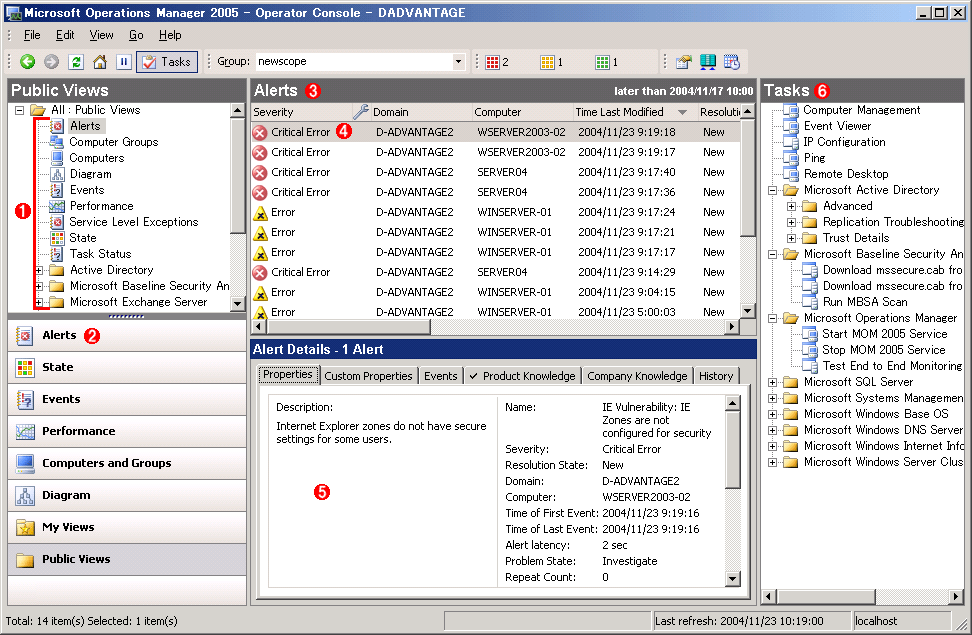Screen dimensions: 972x635
Task: Open the Computers and Groups navigation button
Action: 127,463
